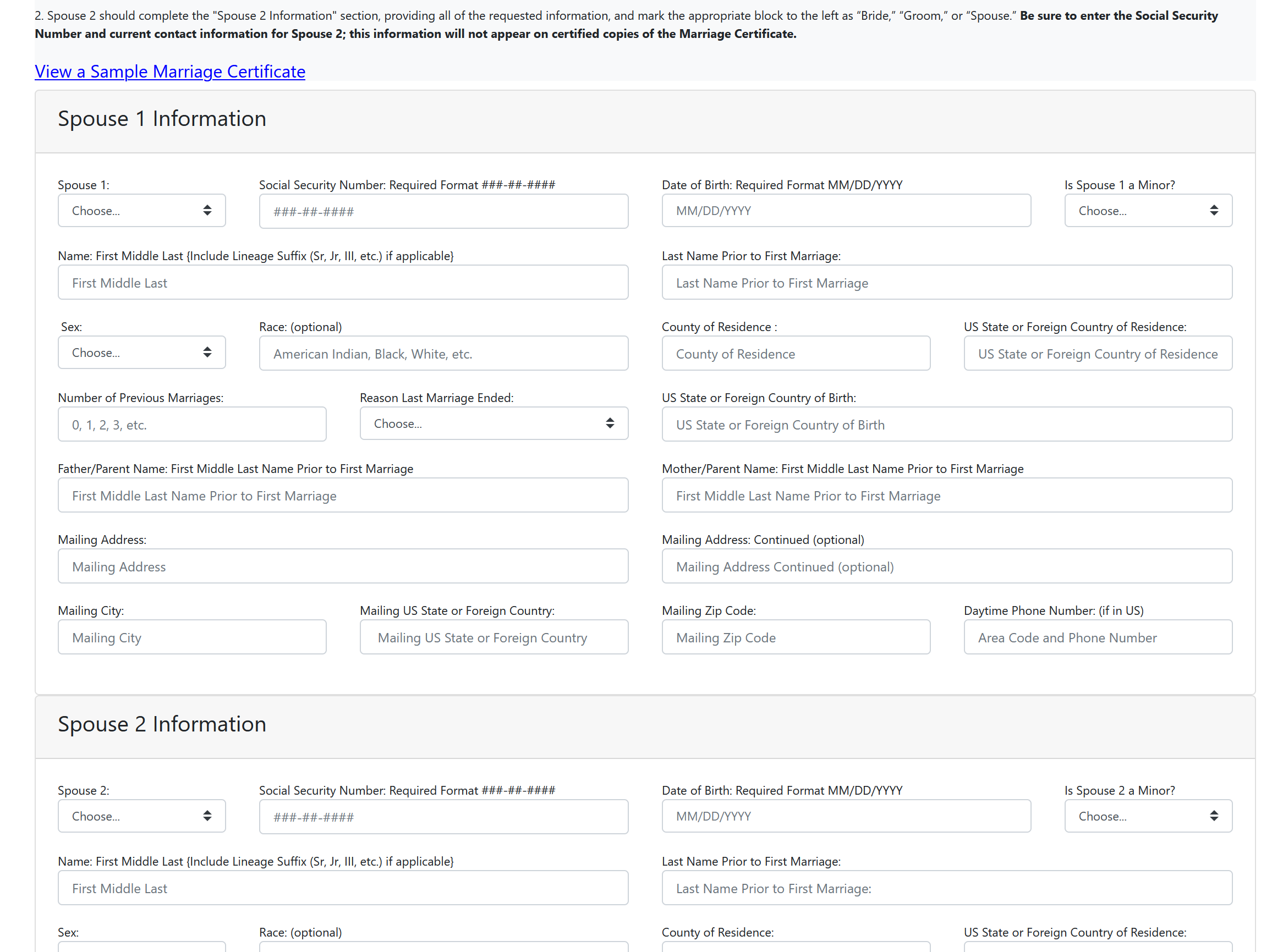Select Spouse 1 Last Name Prior to First Marriage field
The height and width of the screenshot is (952, 1261).
click(x=947, y=283)
